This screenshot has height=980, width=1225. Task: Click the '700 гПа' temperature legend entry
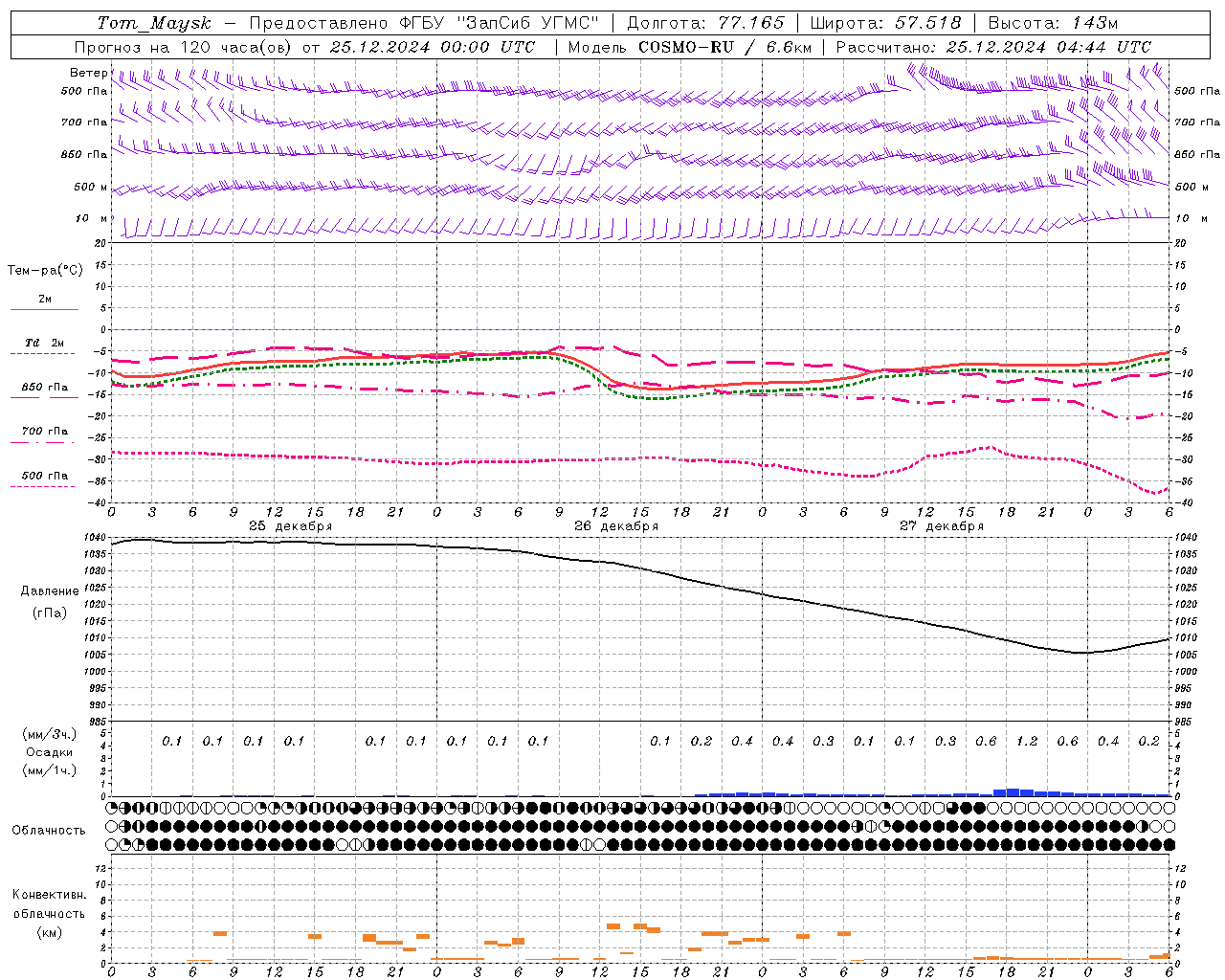(x=44, y=432)
